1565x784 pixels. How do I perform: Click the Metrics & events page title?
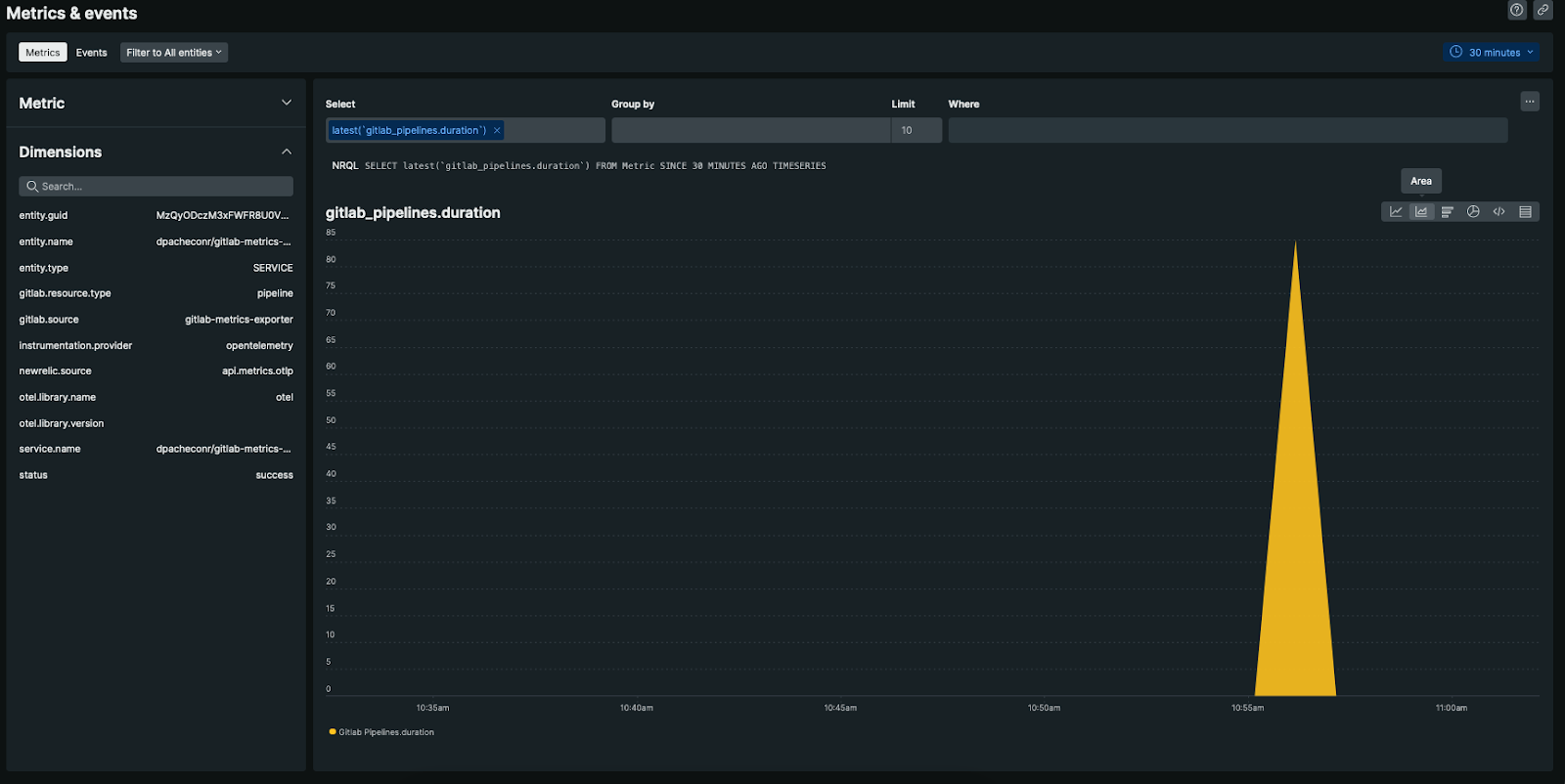71,14
